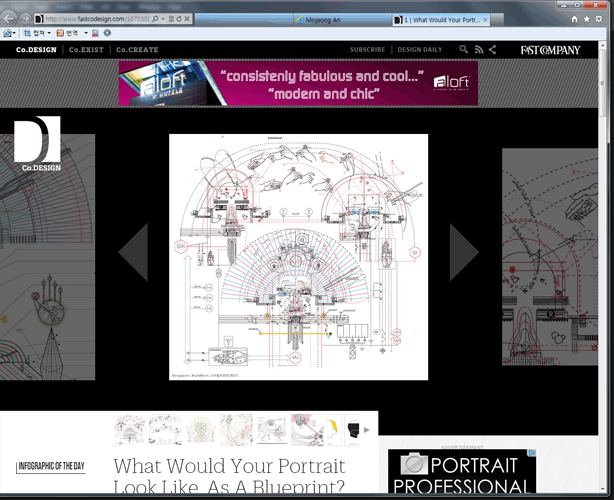Refresh the page with the reload icon

pyautogui.click(x=179, y=19)
